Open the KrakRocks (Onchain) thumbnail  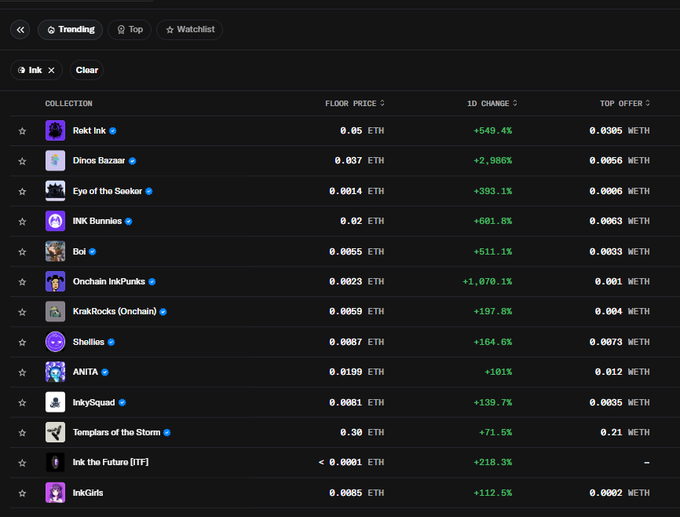(55, 311)
